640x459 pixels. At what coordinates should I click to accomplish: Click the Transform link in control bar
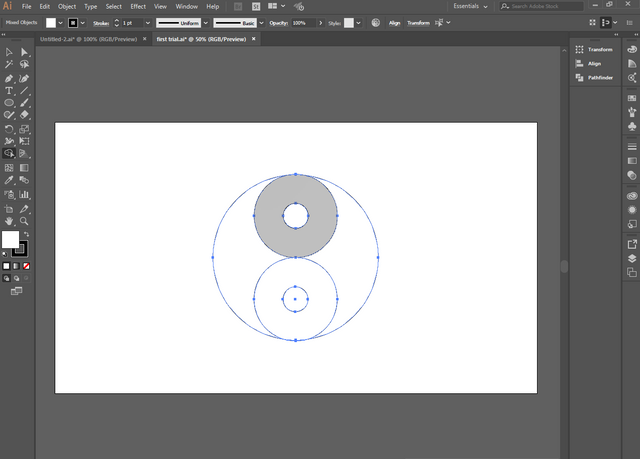(417, 22)
